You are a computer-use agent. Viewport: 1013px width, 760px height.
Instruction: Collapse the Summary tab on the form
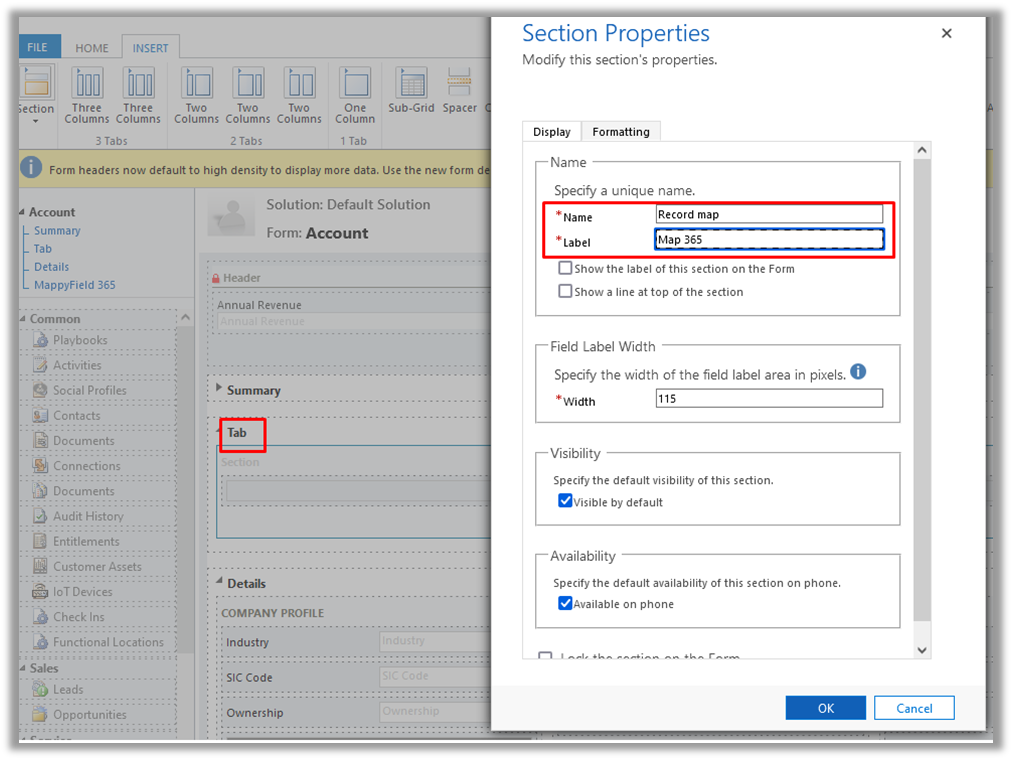point(220,390)
